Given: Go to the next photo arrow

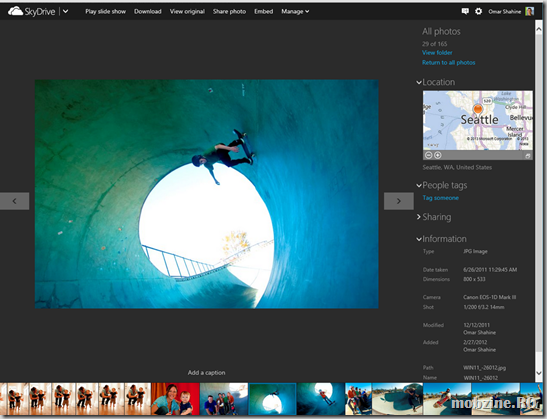Looking at the screenshot, I should click(x=399, y=201).
